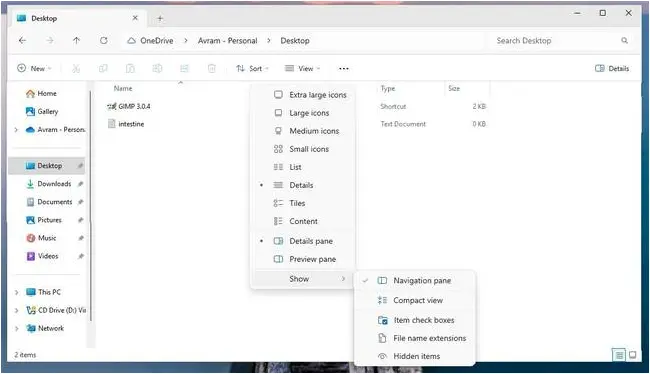Screen dimensions: 650x374
Task: Toggle the Details pane button at right
Action: (612, 68)
